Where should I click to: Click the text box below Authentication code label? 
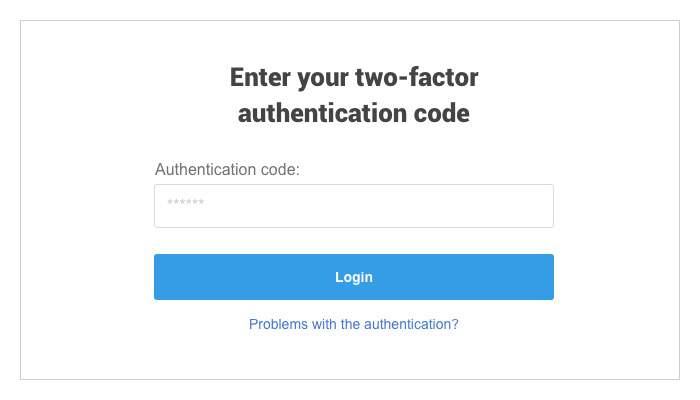tap(354, 206)
